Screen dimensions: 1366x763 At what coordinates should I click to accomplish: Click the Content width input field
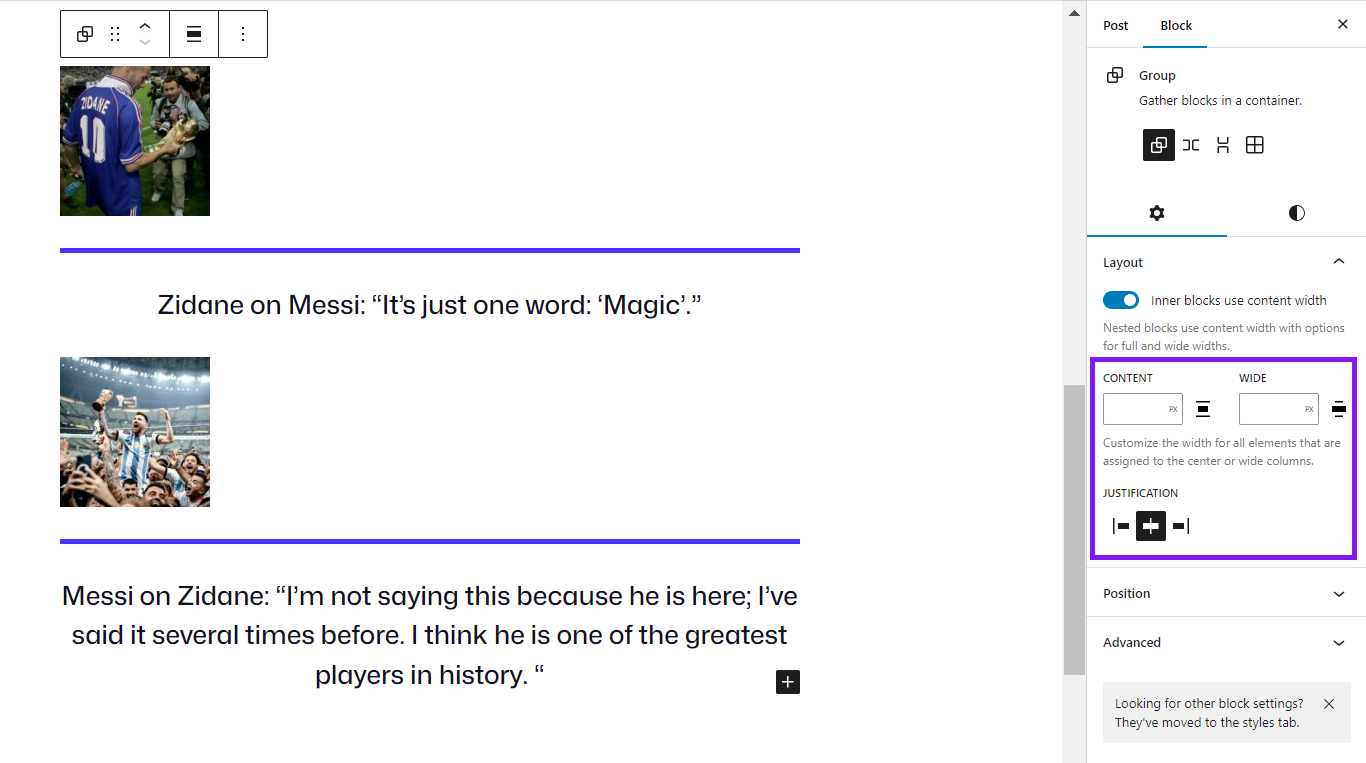point(1135,409)
